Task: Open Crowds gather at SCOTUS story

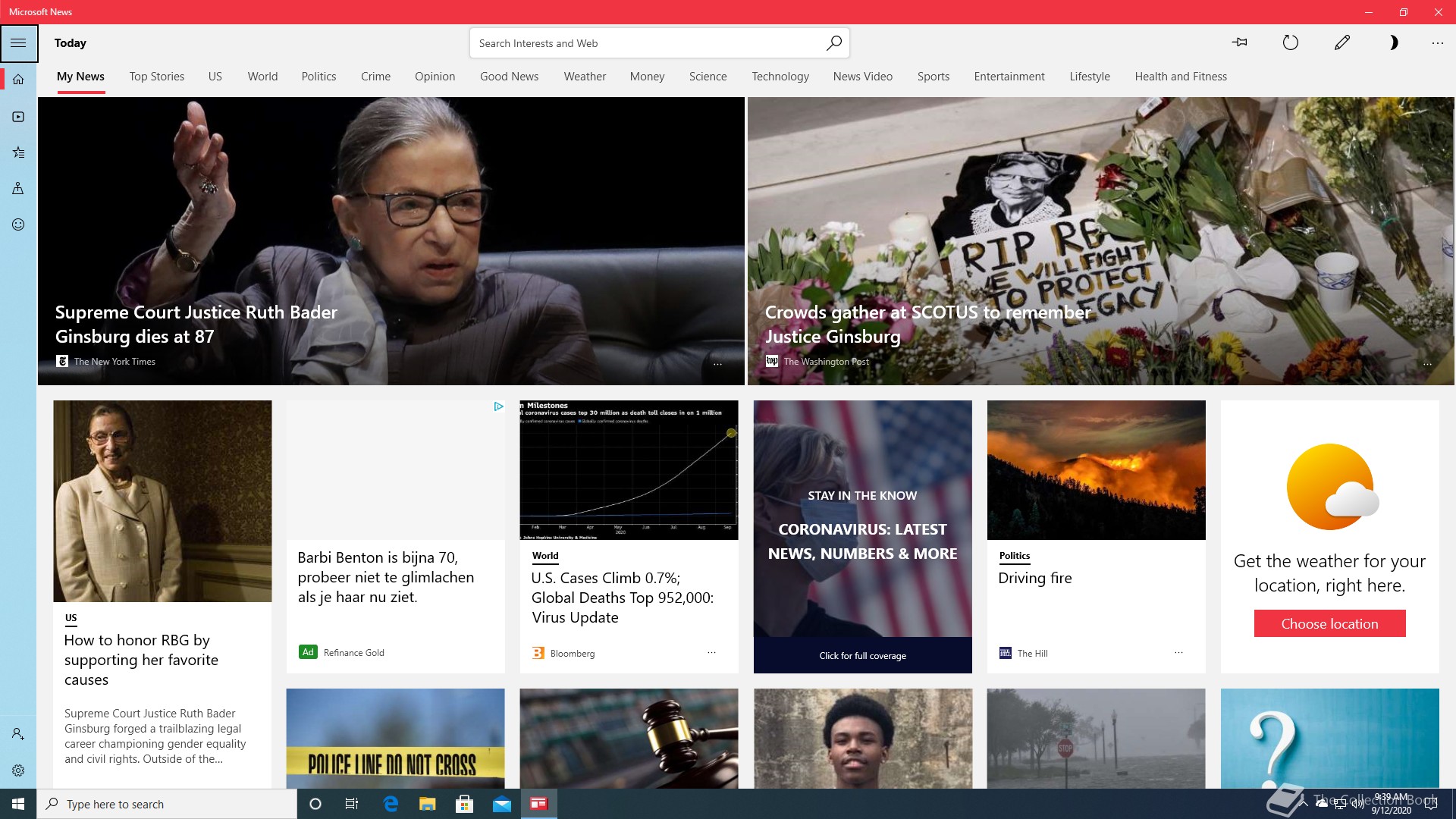Action: click(927, 325)
